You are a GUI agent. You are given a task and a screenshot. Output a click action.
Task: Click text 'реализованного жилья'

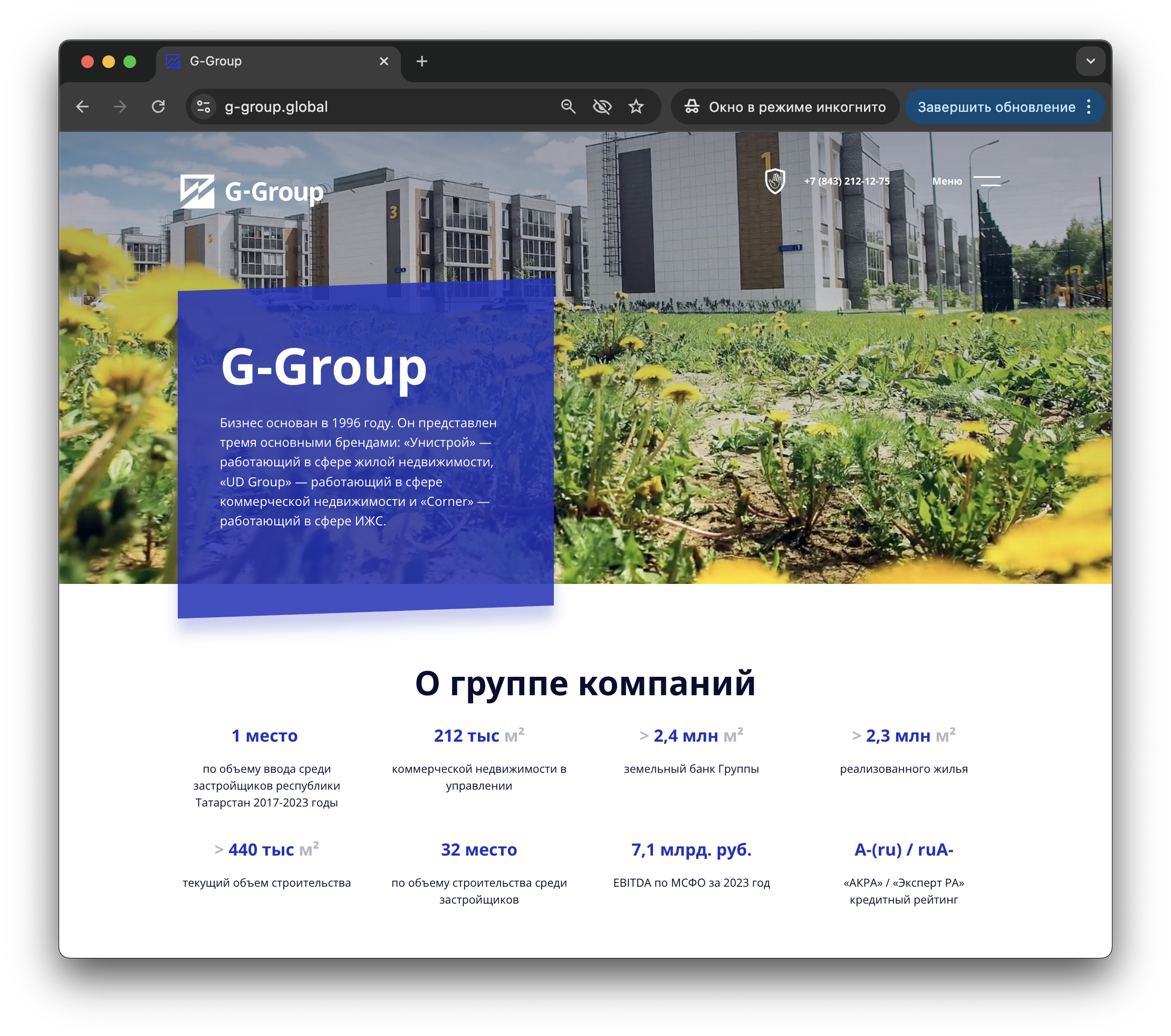point(904,769)
